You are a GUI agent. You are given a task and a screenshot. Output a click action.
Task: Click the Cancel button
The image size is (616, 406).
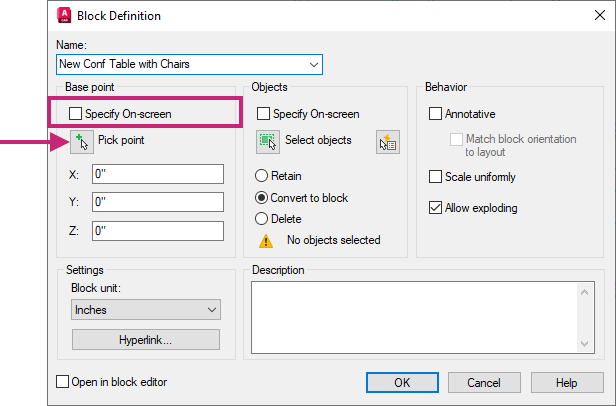click(484, 382)
